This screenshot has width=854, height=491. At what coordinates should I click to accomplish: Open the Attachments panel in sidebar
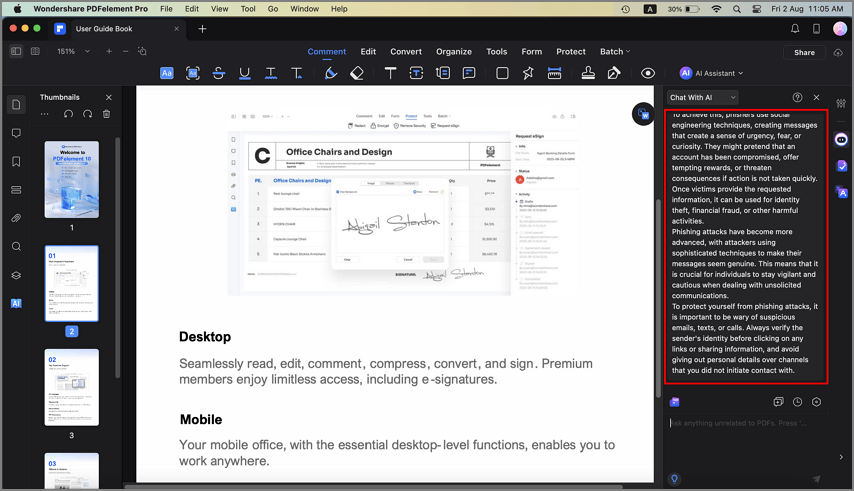(16, 218)
